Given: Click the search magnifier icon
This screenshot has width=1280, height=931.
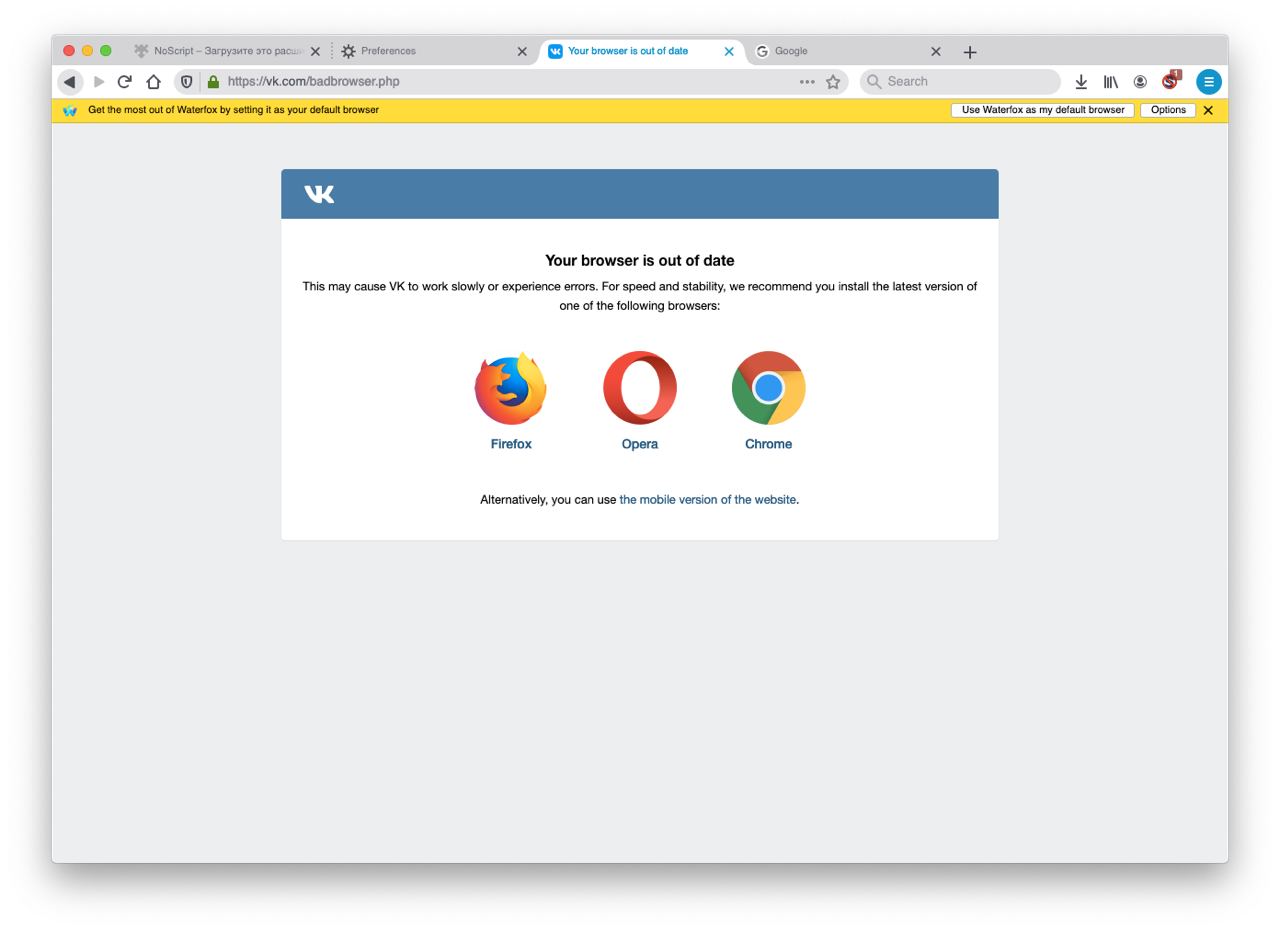Looking at the screenshot, I should pyautogui.click(x=874, y=82).
